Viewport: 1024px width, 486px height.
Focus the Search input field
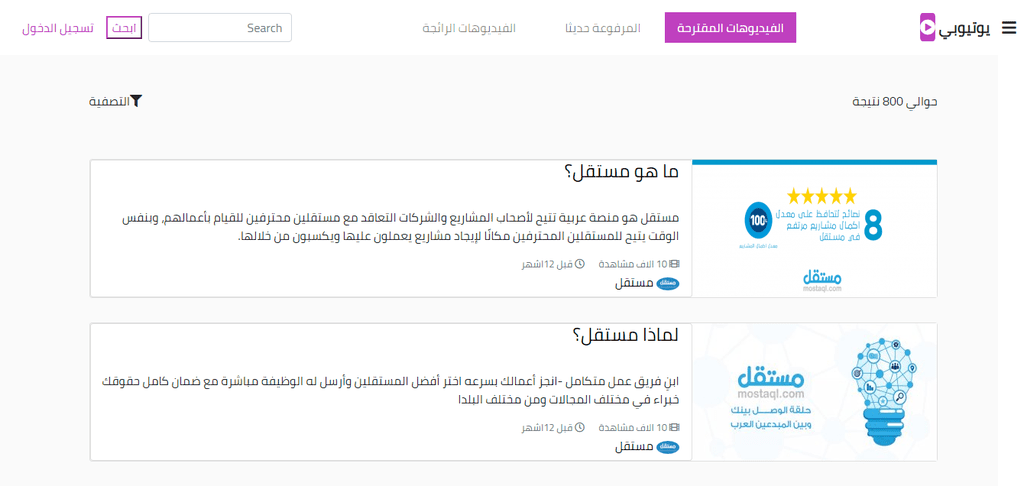pos(220,27)
